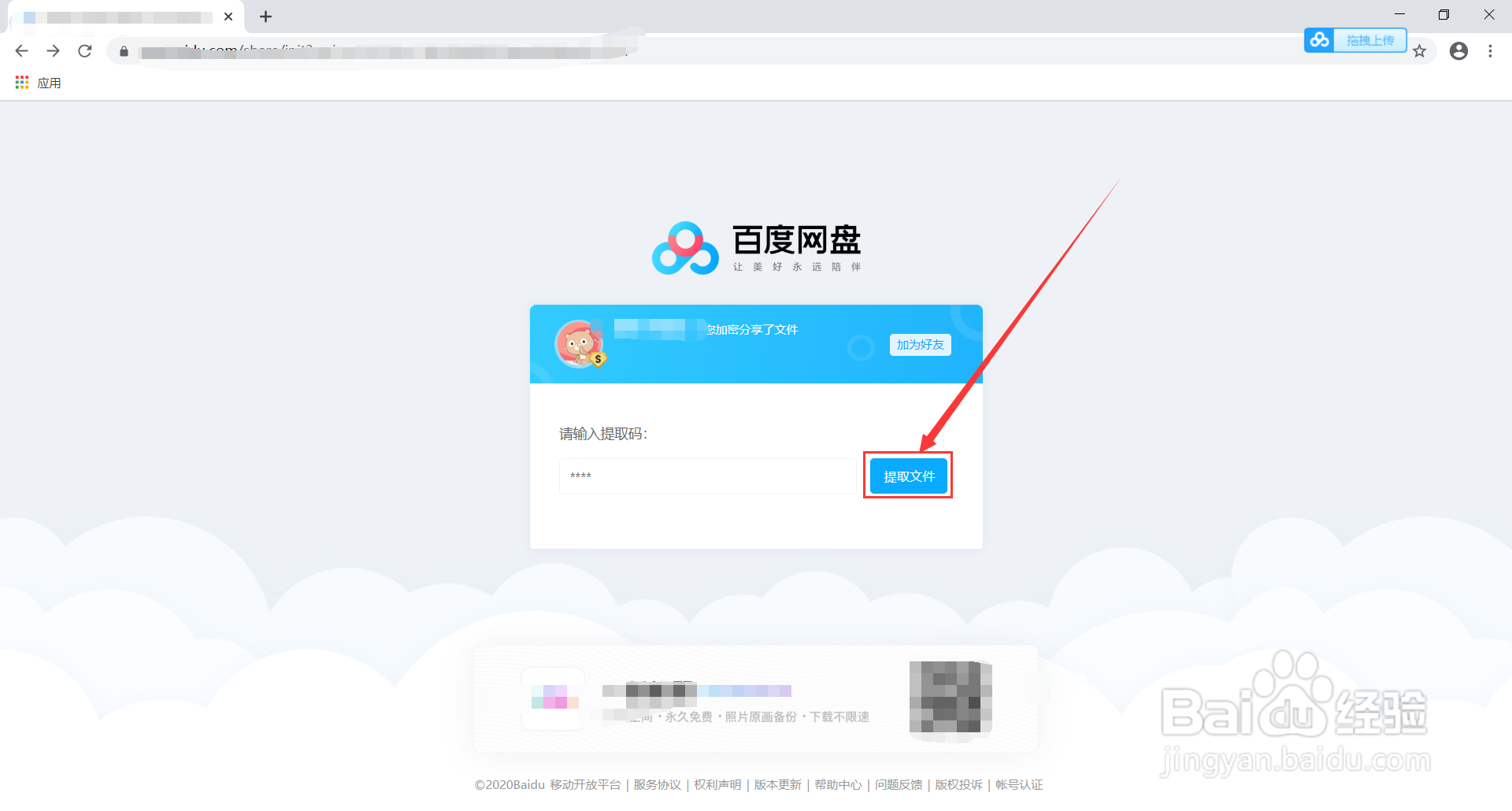Viewport: 1512px width, 811px height.
Task: Click the browser back arrow
Action: click(21, 50)
